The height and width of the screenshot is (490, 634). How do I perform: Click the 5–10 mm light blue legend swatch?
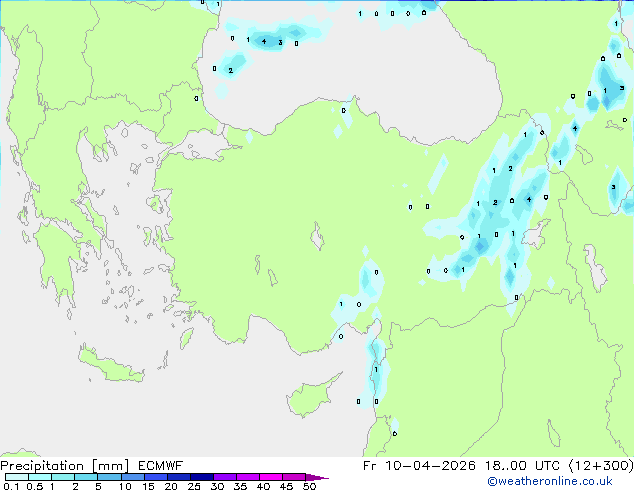click(109, 477)
